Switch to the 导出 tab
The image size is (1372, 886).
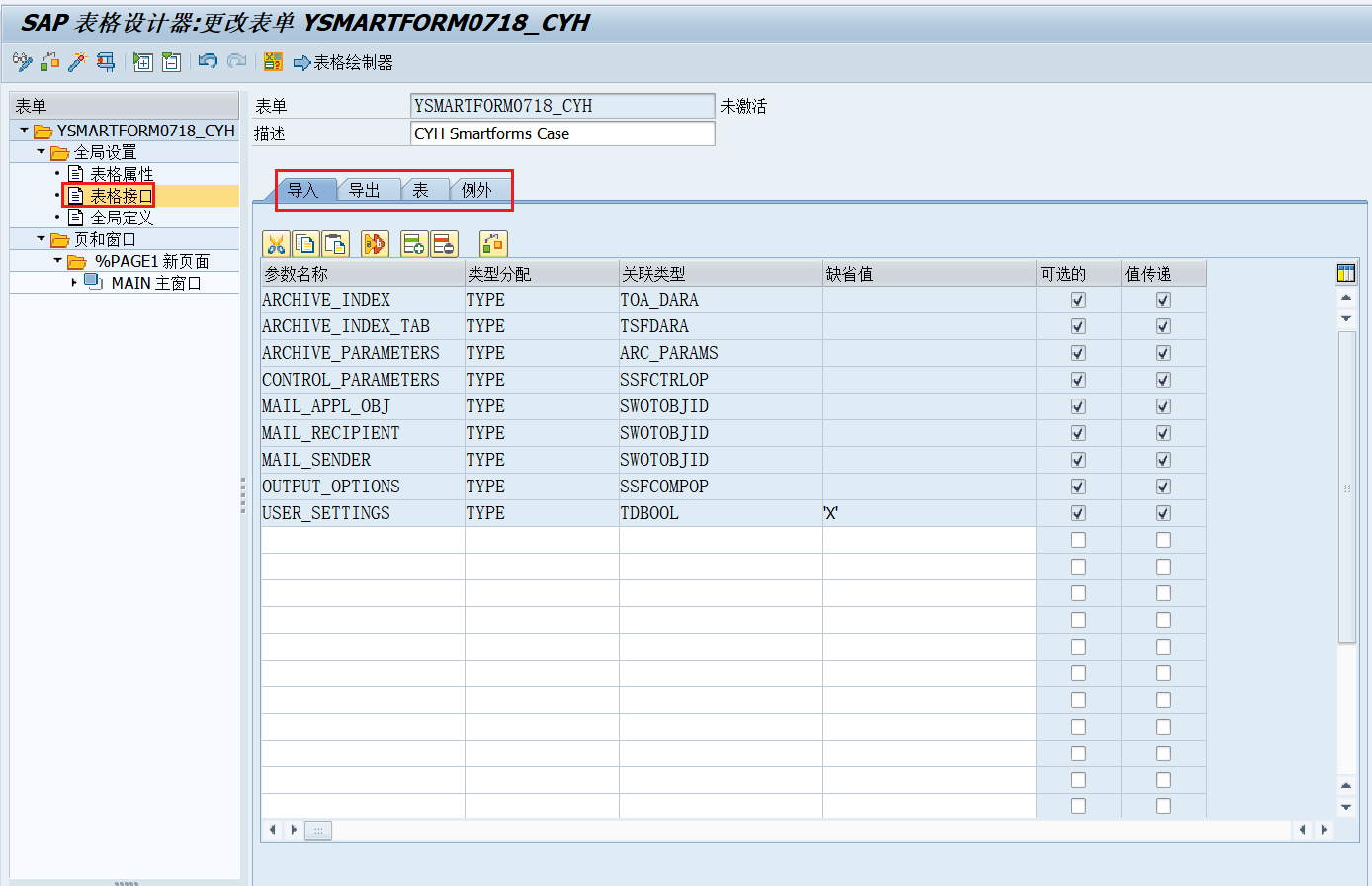[x=365, y=190]
